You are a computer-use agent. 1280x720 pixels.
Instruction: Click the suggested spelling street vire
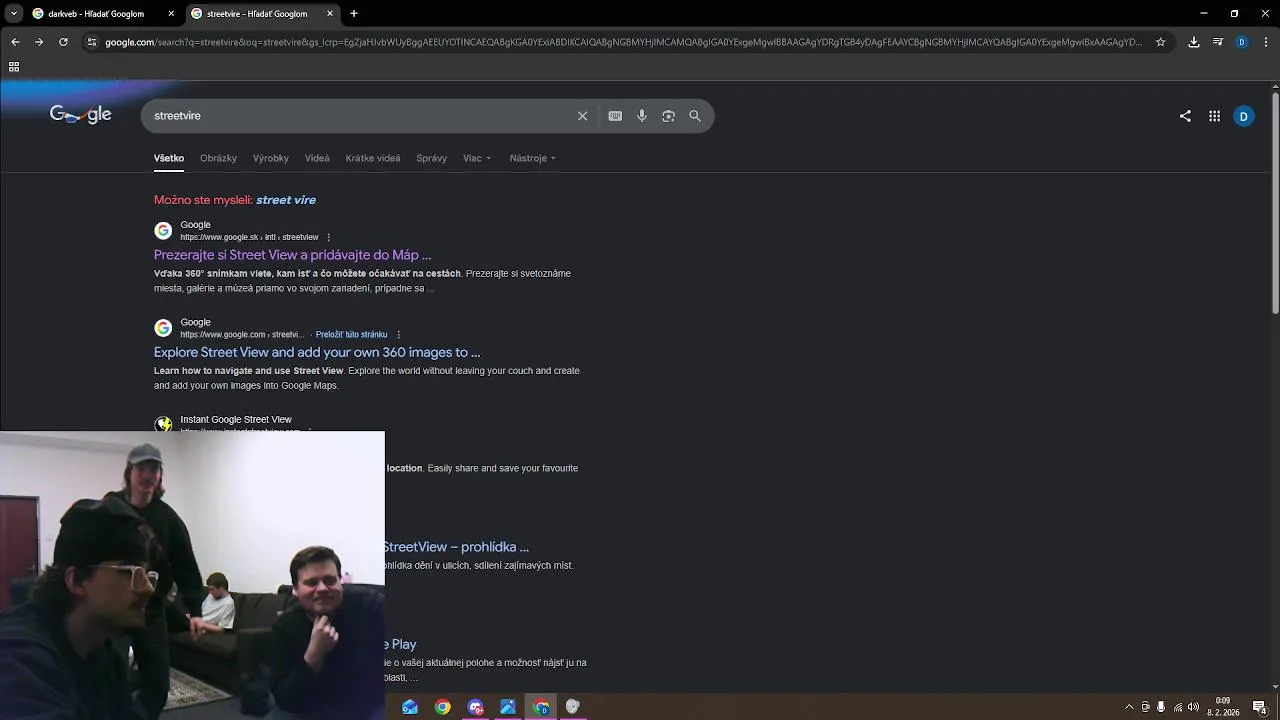click(x=286, y=200)
